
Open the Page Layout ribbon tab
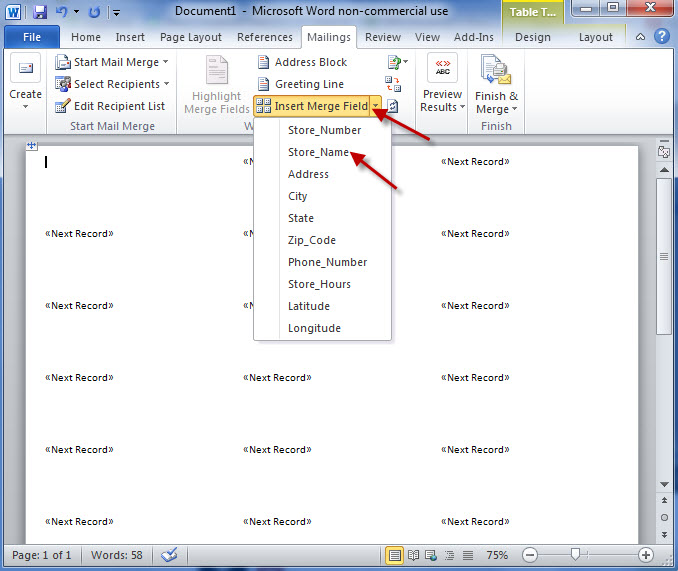point(191,38)
